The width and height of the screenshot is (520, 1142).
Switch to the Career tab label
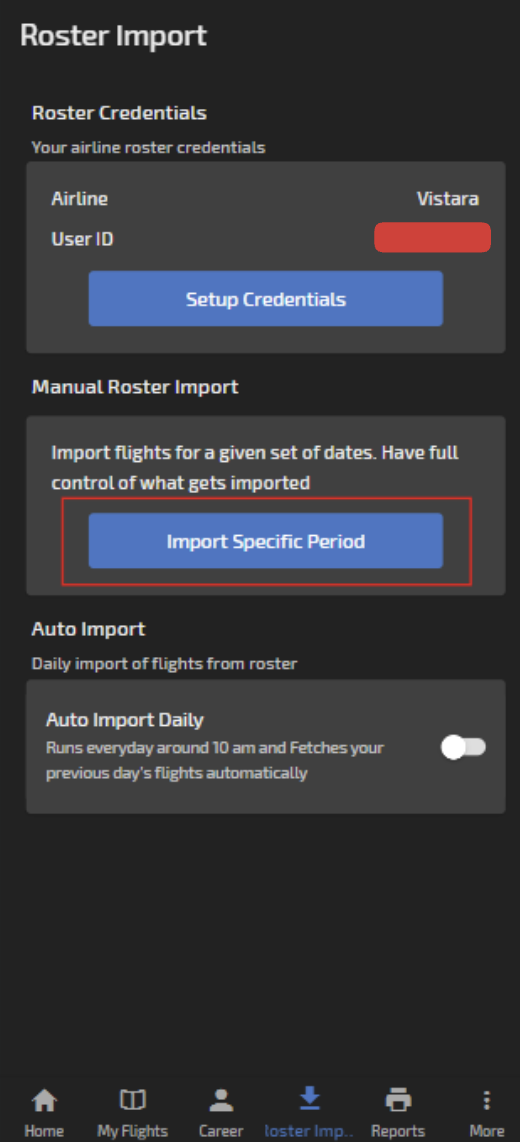(221, 1131)
